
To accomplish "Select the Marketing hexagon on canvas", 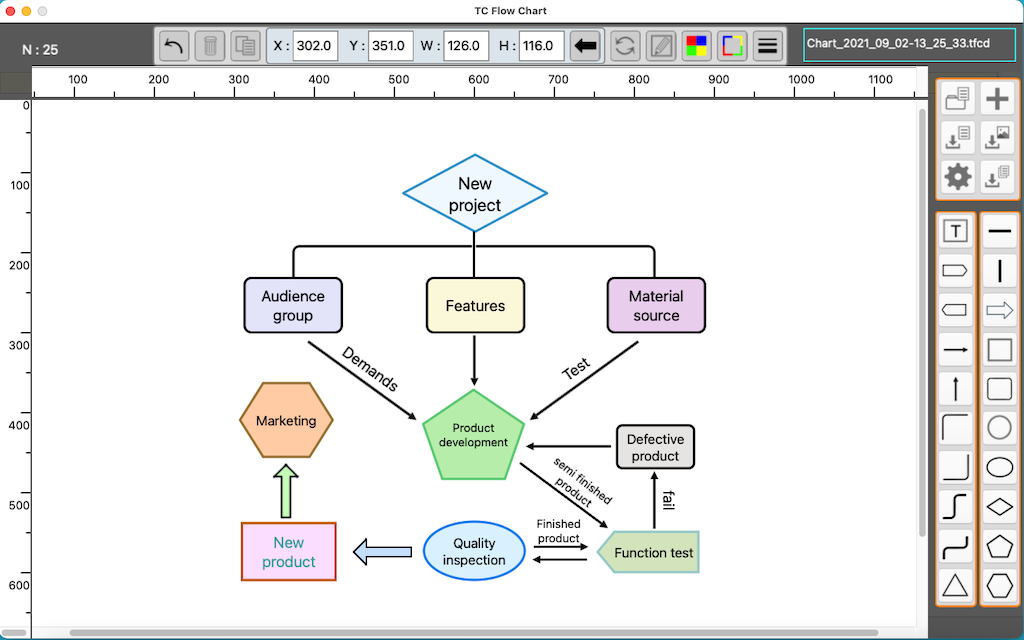I will 286,421.
